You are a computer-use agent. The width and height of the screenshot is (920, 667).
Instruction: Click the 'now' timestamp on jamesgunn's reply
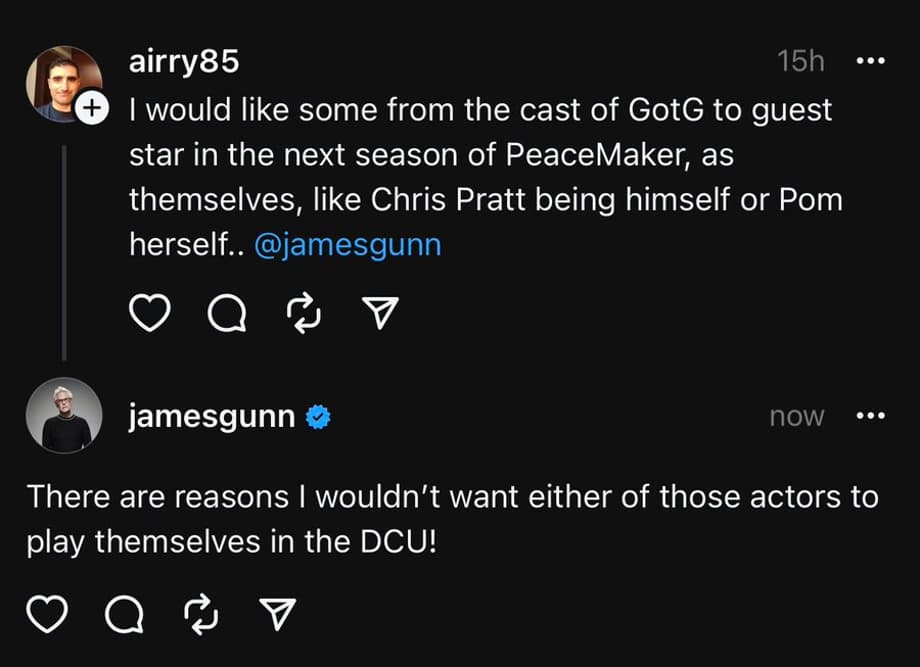[x=796, y=417]
